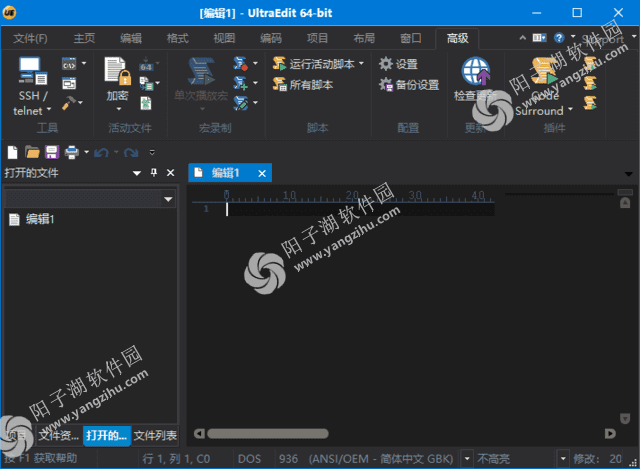Switch to the Layout (布局) ribbon tab
This screenshot has height=469, width=640.
(x=364, y=38)
